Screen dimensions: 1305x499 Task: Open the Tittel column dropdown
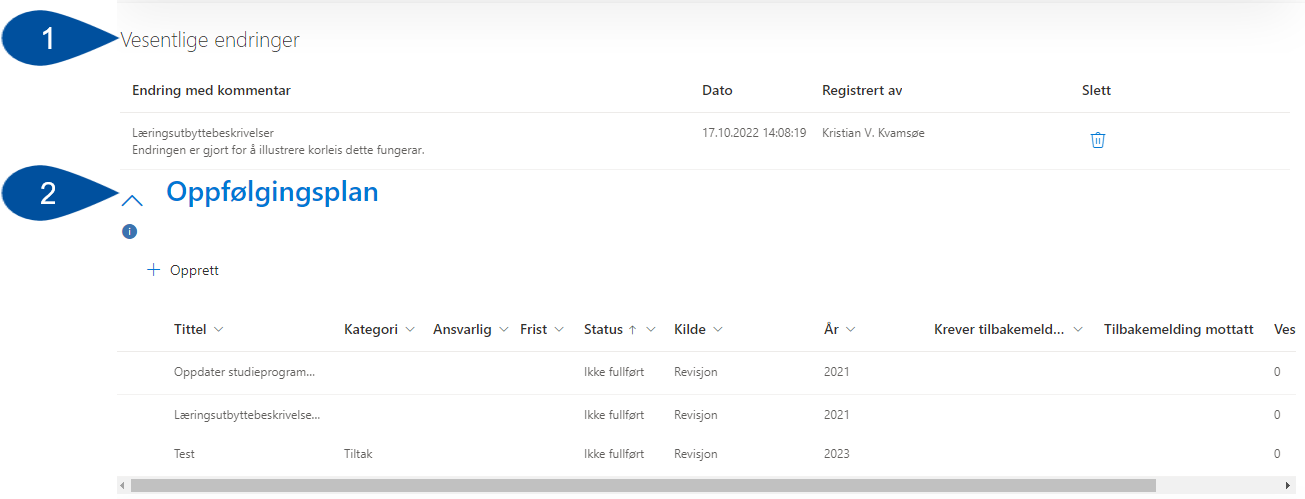218,330
